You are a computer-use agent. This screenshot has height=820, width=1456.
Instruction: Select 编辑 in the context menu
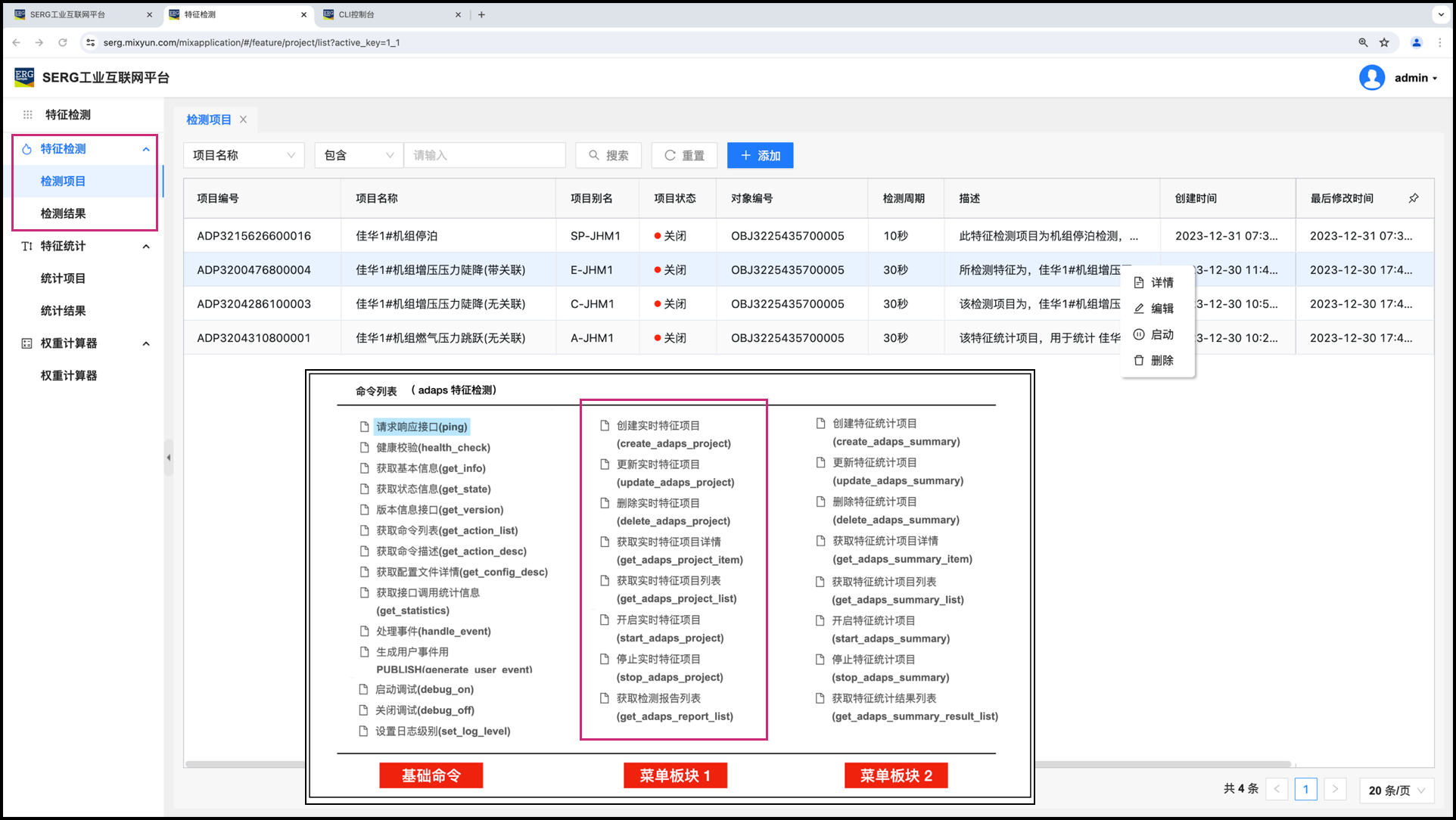tap(1162, 309)
